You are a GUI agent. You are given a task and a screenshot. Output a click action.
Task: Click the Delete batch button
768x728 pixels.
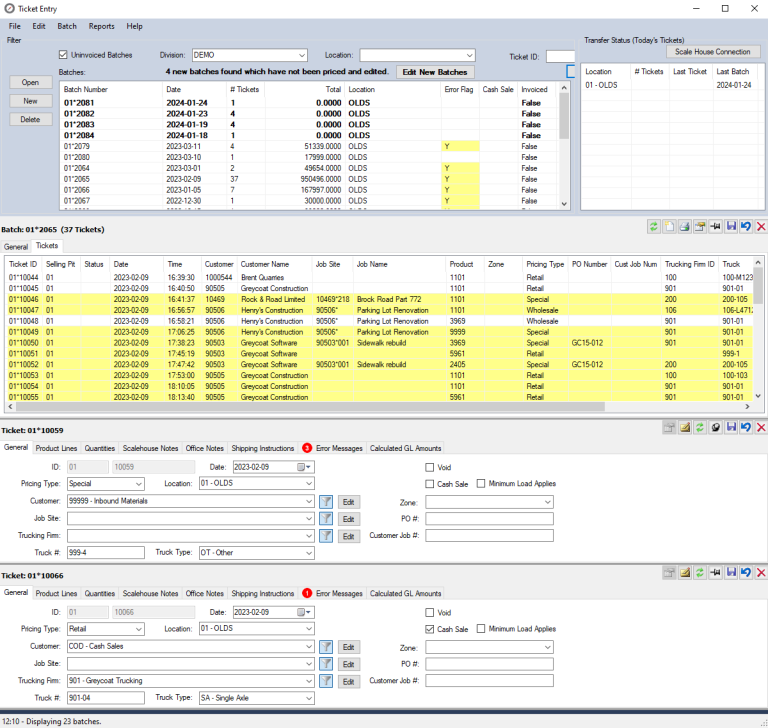tap(30, 120)
